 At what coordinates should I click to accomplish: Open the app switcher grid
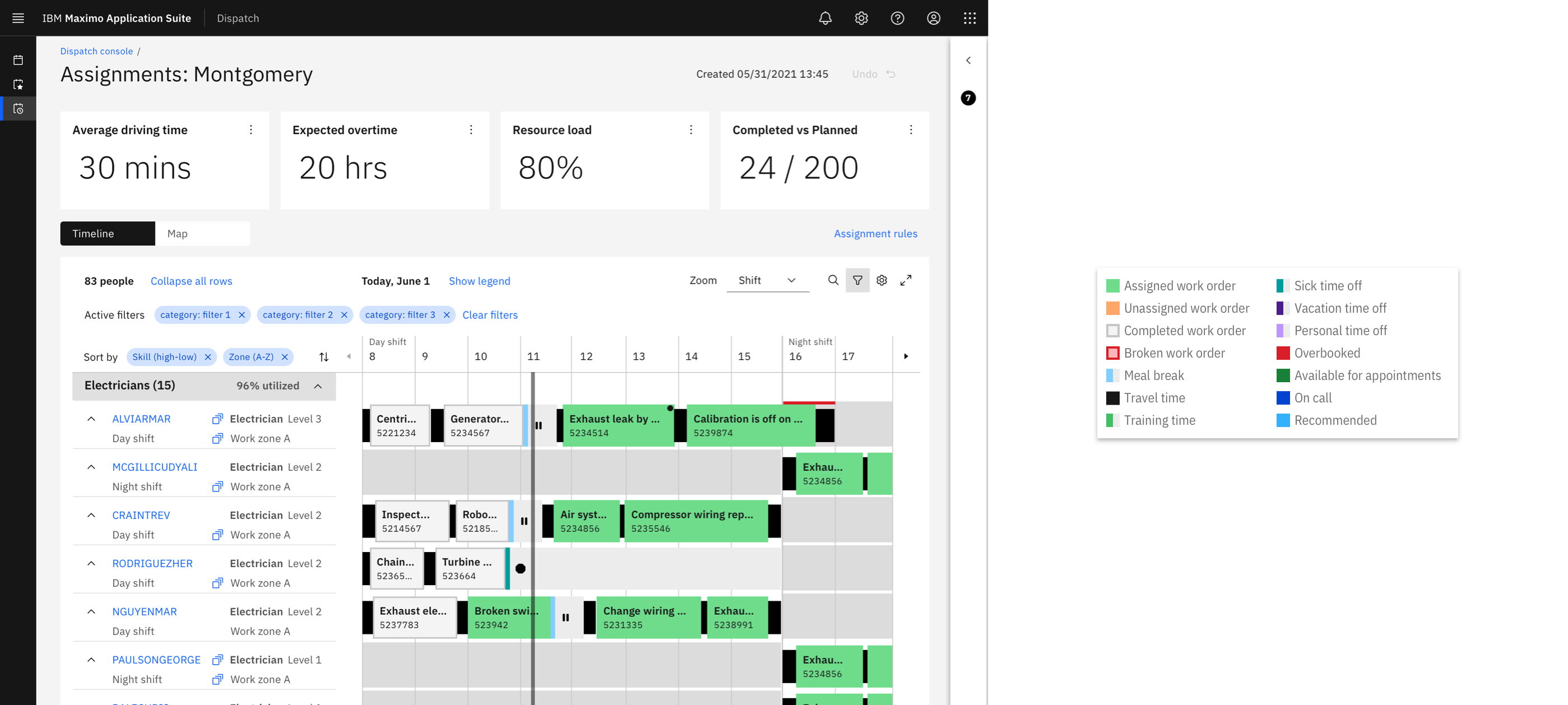pos(969,18)
